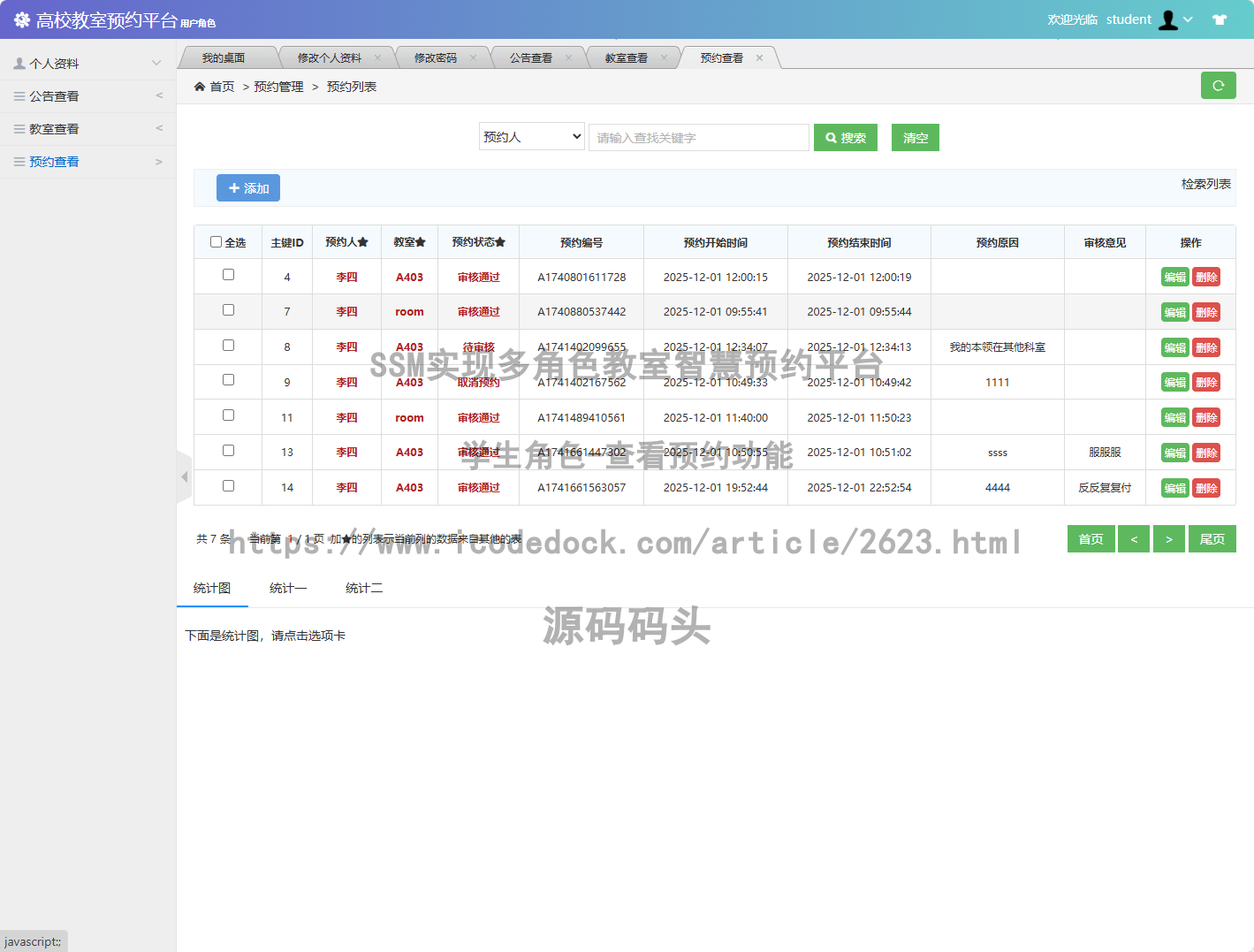Expand 个人资料 sidebar menu
Screen dimensions: 1254x952
[87, 64]
